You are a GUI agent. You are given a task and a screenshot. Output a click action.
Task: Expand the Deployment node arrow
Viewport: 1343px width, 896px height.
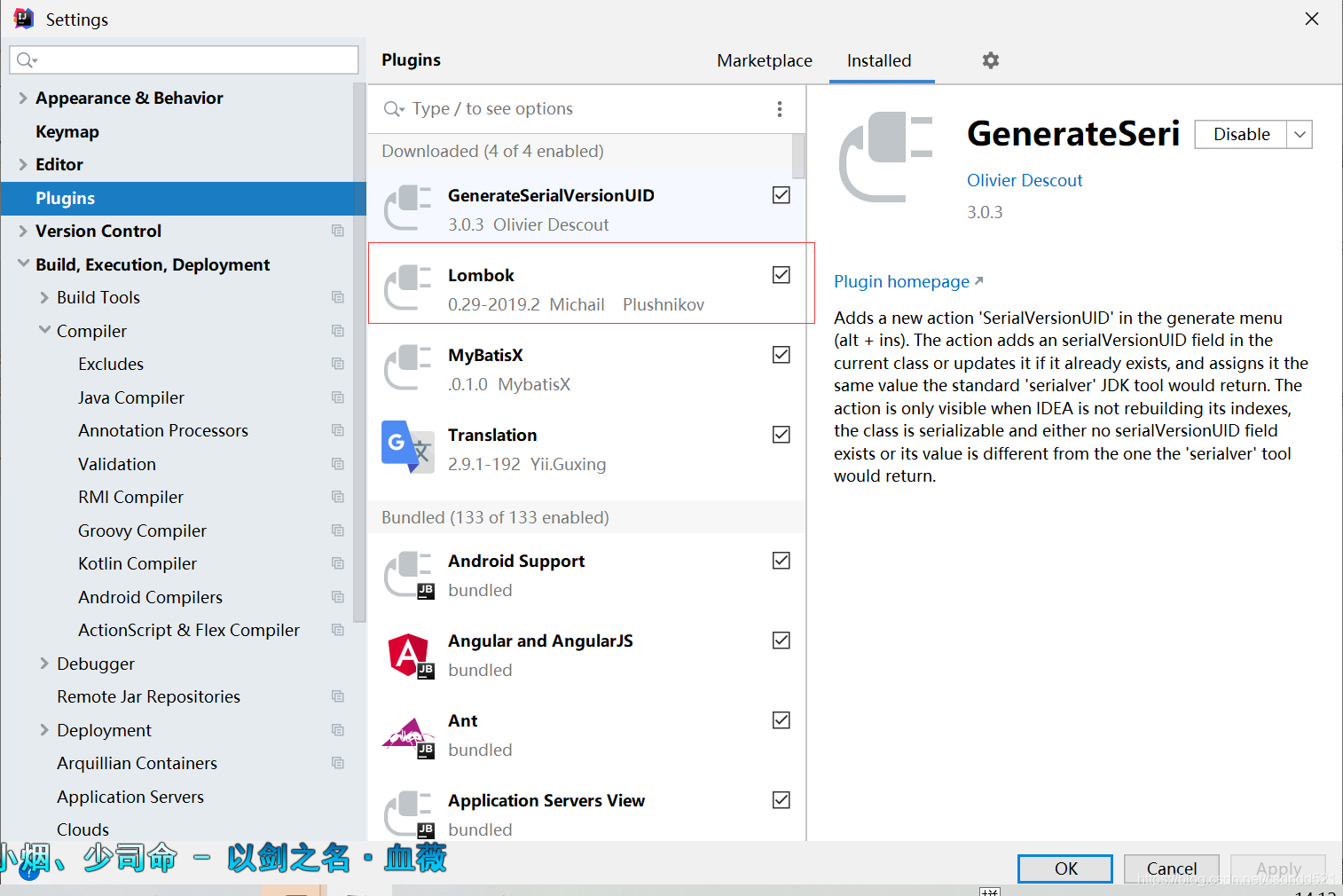(44, 730)
